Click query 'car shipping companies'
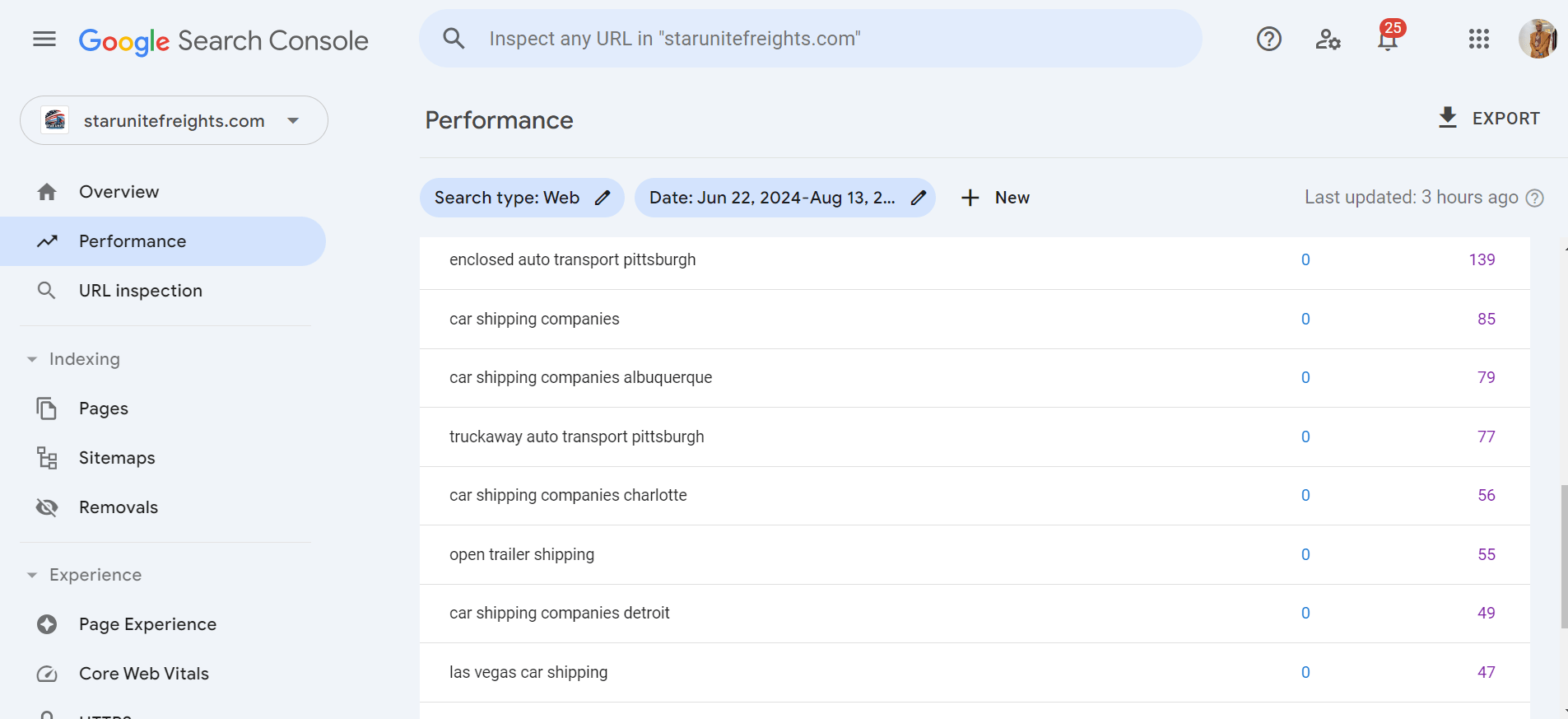This screenshot has width=1568, height=719. click(534, 319)
